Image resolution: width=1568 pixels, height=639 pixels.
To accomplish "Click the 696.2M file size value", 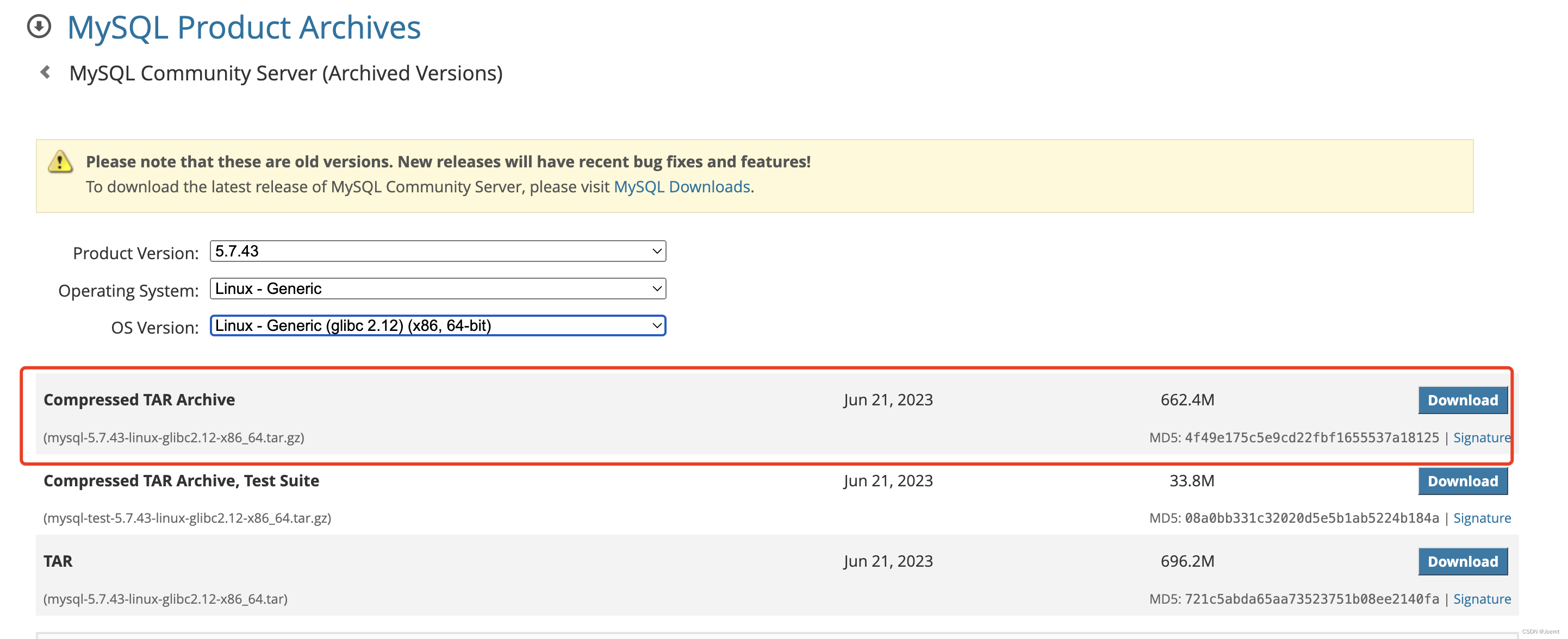I will coord(1187,561).
